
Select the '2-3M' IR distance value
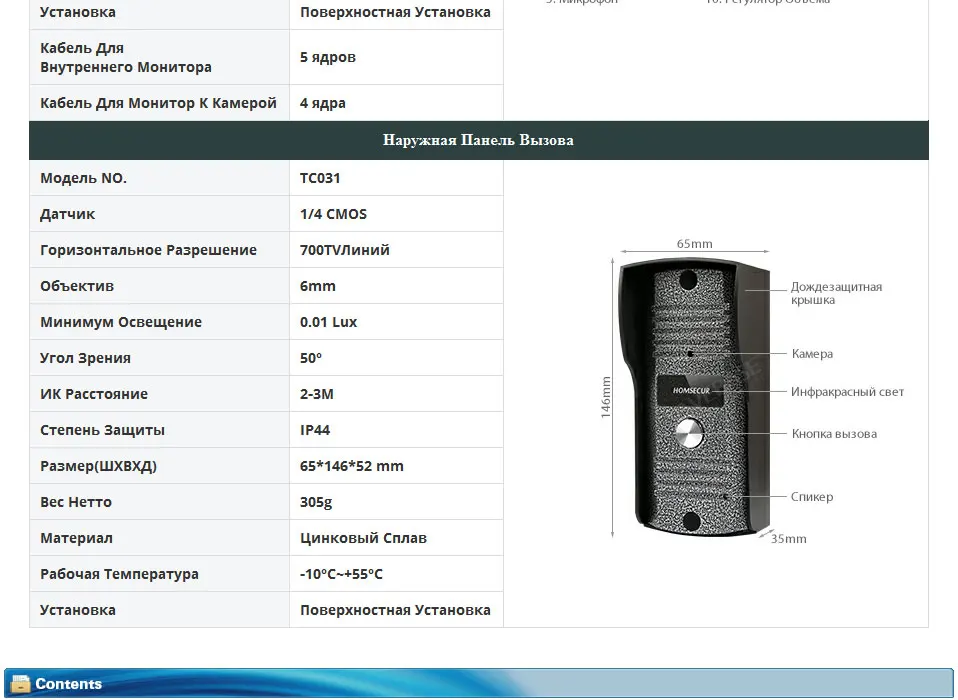316,395
